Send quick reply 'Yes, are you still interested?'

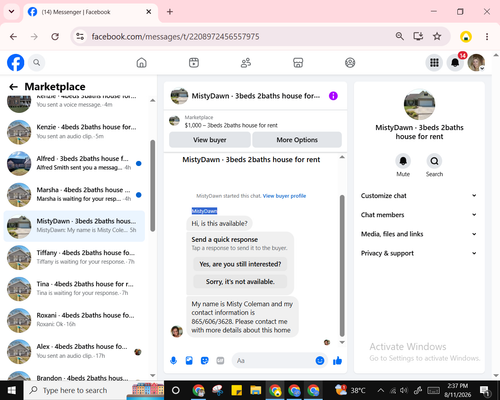coord(240,264)
